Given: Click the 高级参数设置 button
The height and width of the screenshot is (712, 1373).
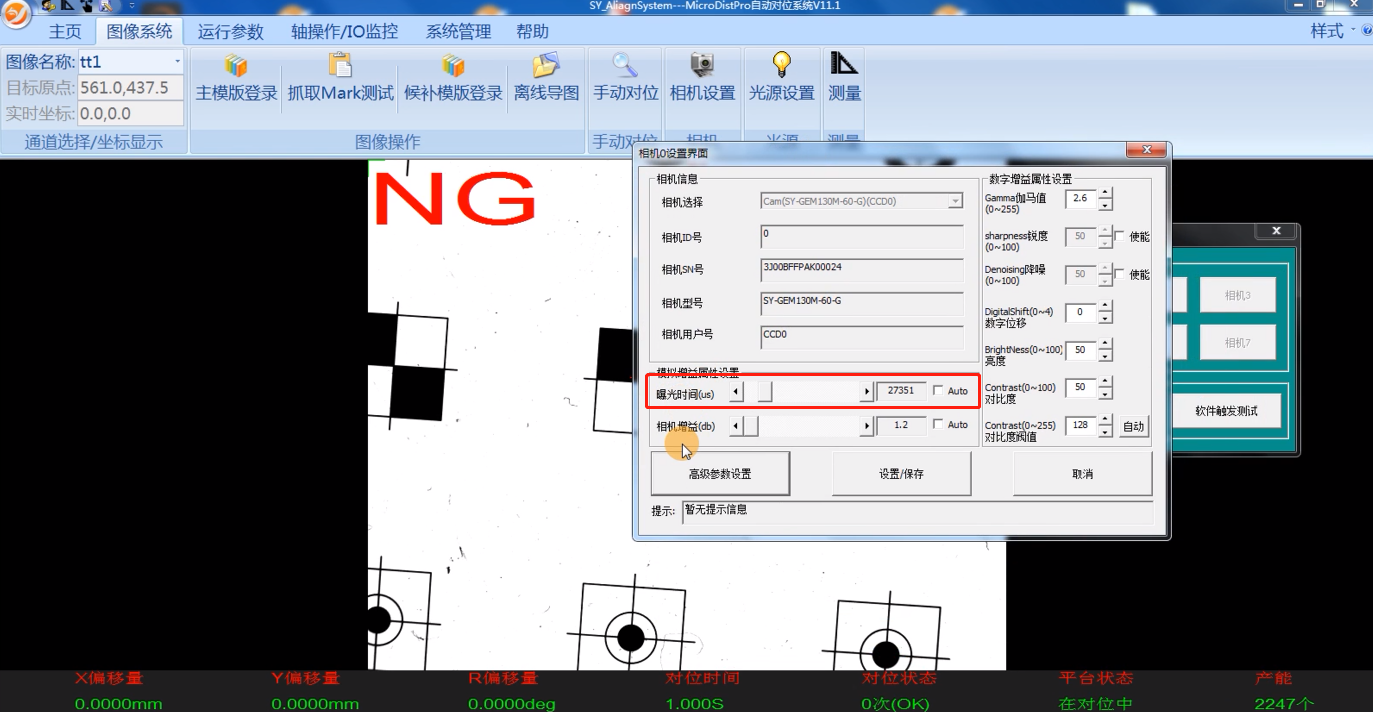Looking at the screenshot, I should 720,474.
